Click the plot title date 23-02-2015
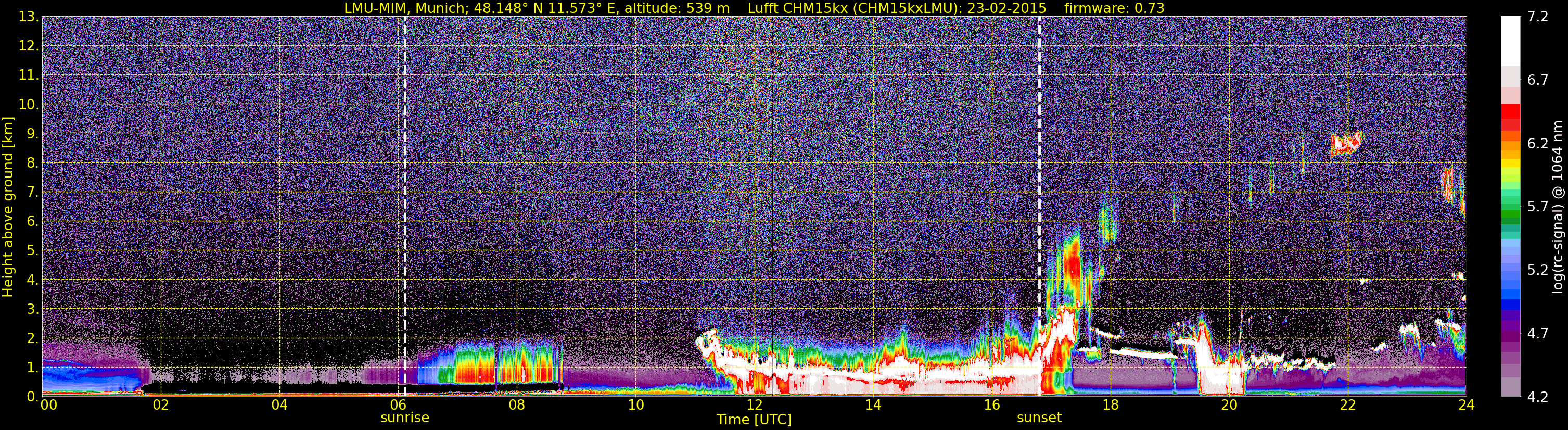This screenshot has height=430, width=1568. [x=1007, y=8]
